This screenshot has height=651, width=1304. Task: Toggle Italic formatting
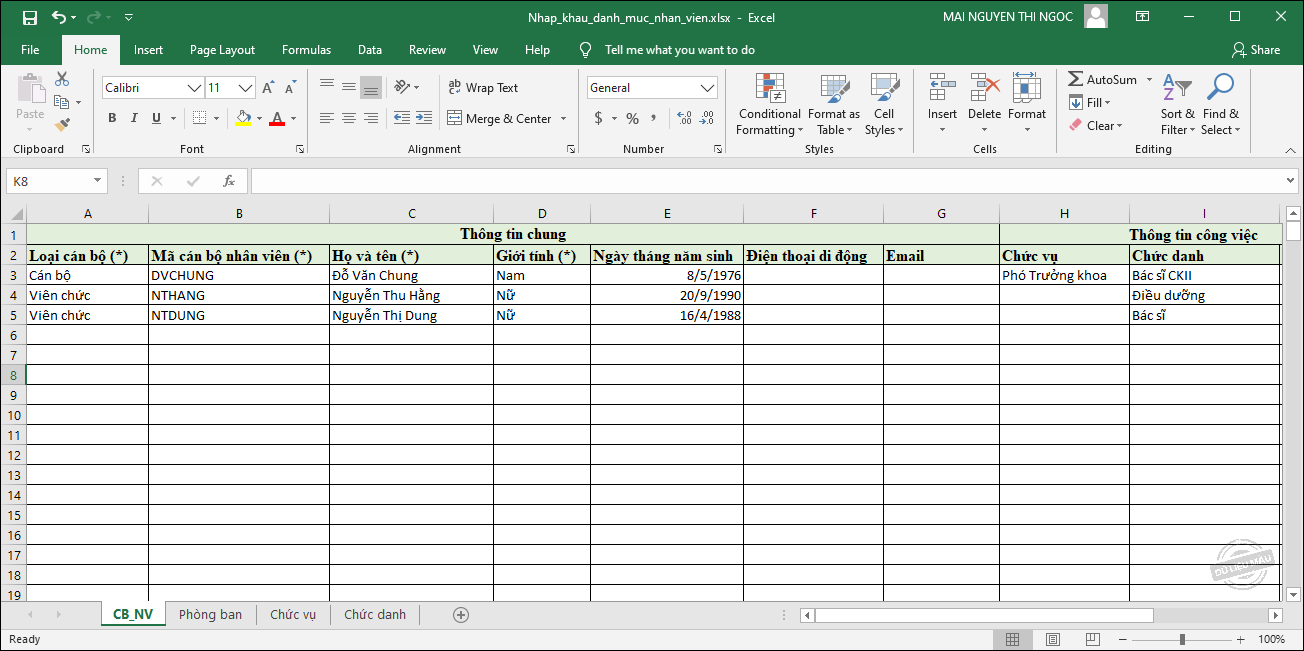(134, 118)
